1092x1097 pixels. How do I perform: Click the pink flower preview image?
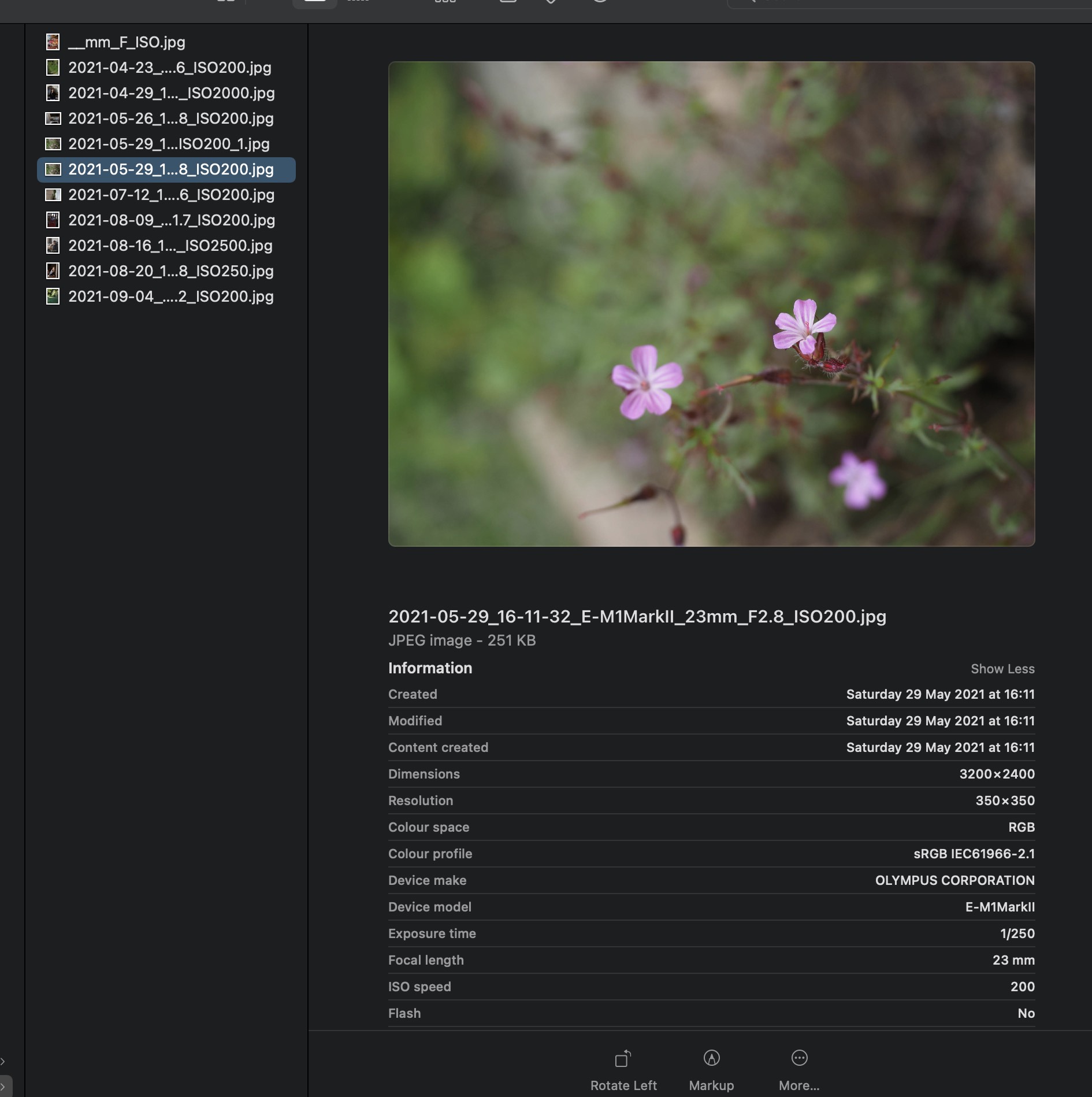click(x=711, y=304)
